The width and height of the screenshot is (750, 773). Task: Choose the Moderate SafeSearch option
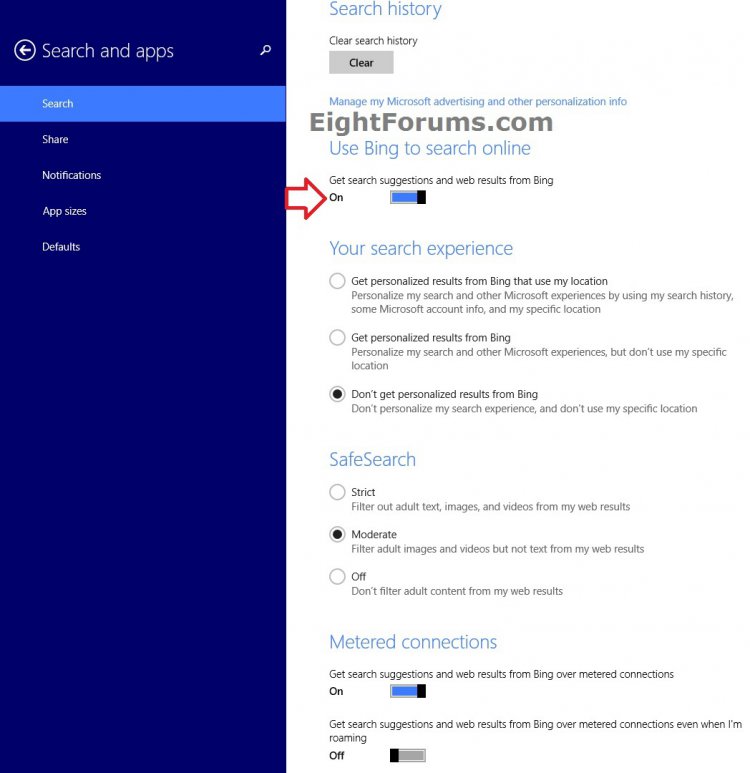click(338, 534)
